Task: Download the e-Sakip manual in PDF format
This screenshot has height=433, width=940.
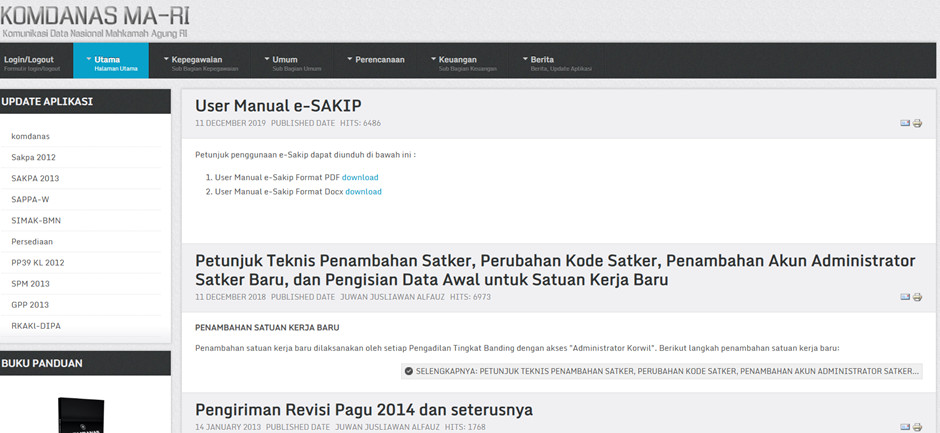Action: 360,177
